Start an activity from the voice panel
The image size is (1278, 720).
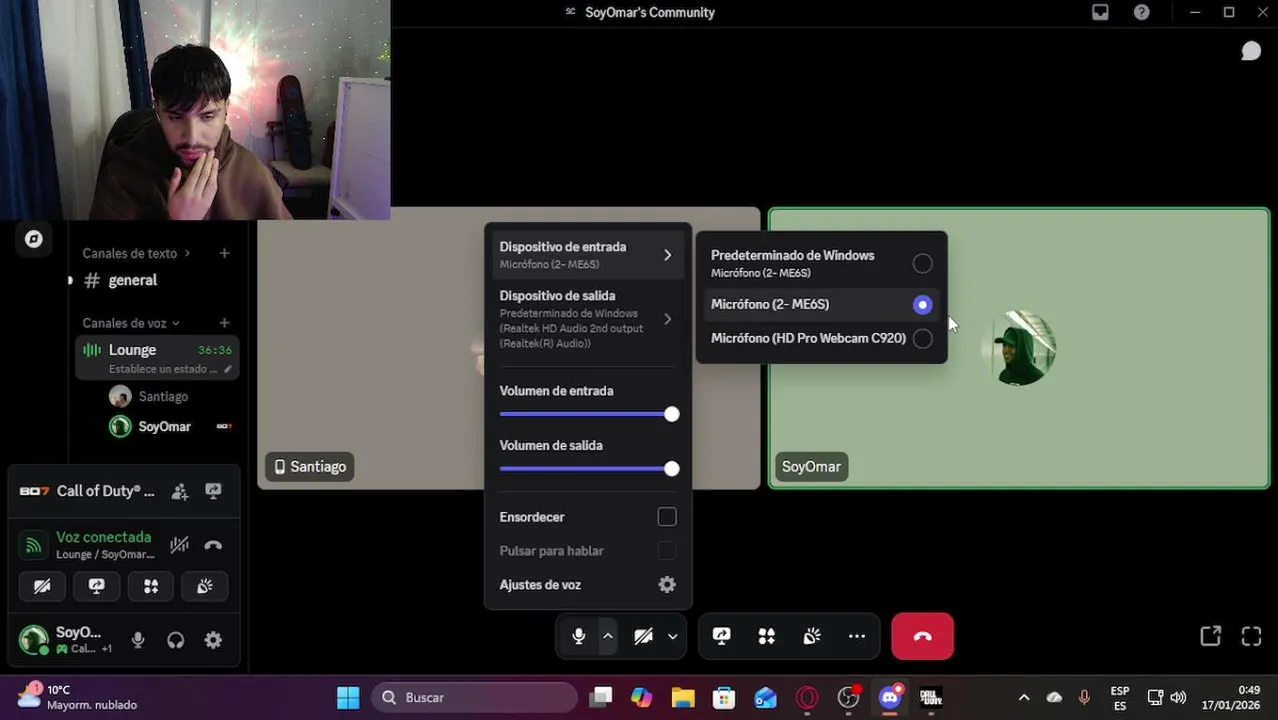click(151, 586)
